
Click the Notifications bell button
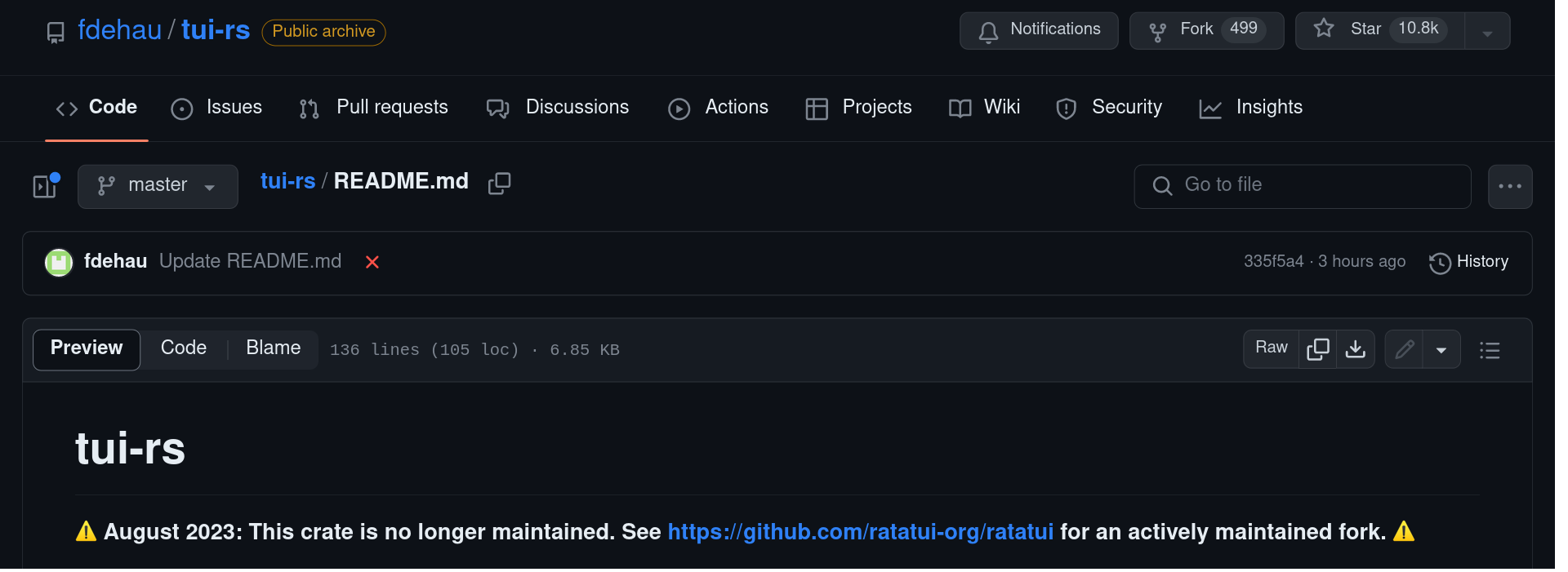tap(1039, 31)
